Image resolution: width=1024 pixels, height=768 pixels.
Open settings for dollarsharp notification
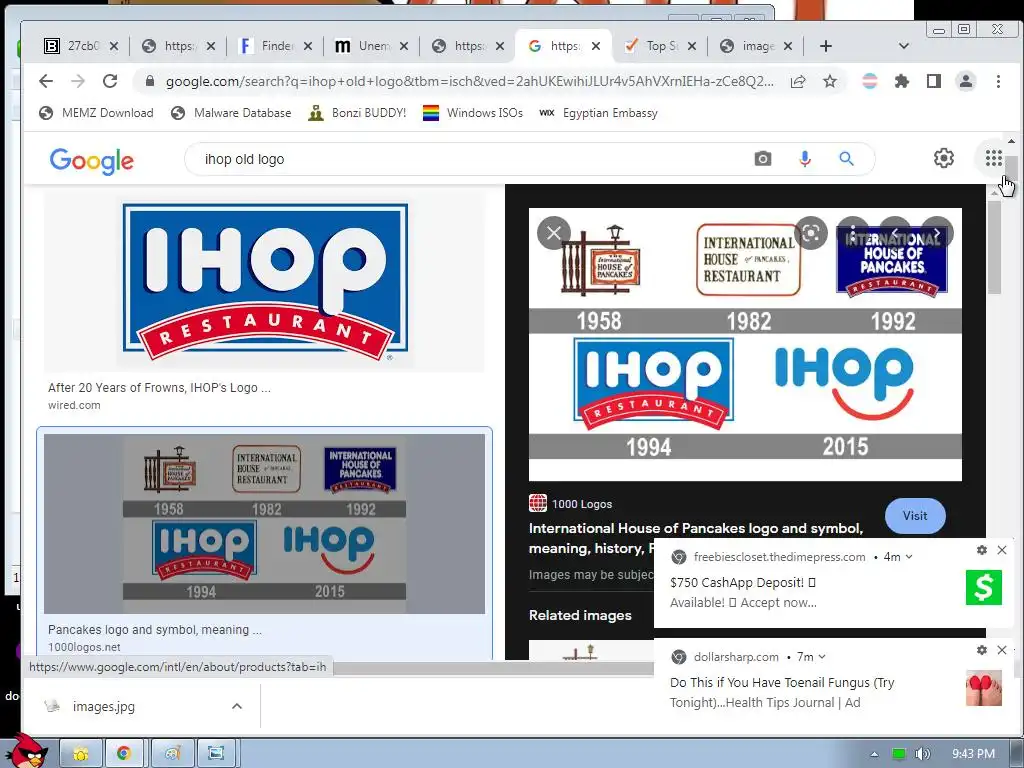982,650
